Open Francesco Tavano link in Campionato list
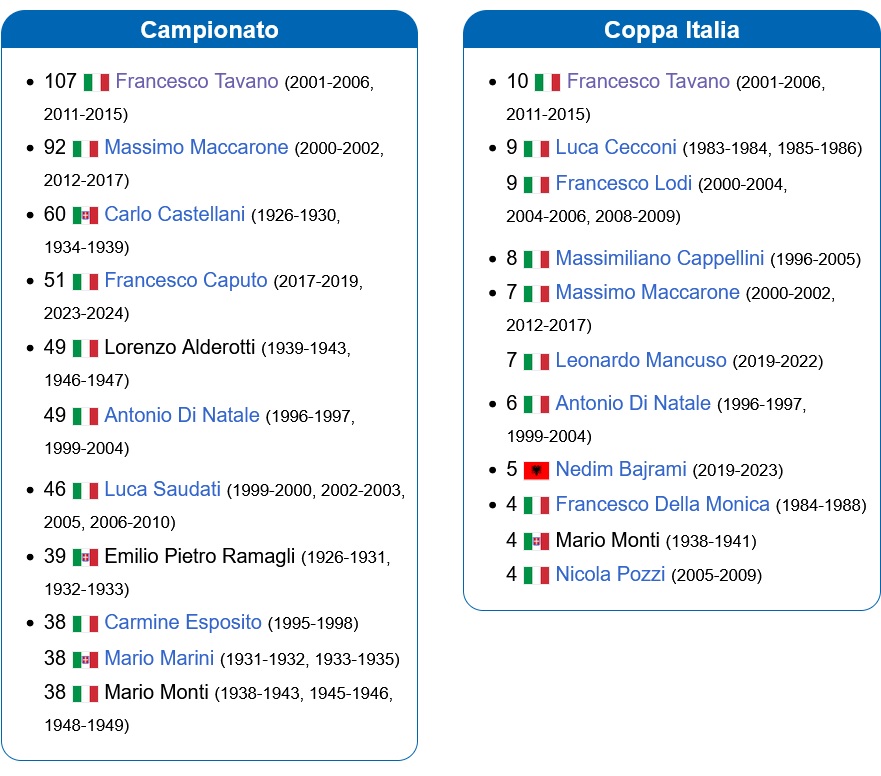Screen dimensions: 881x776 [197, 81]
